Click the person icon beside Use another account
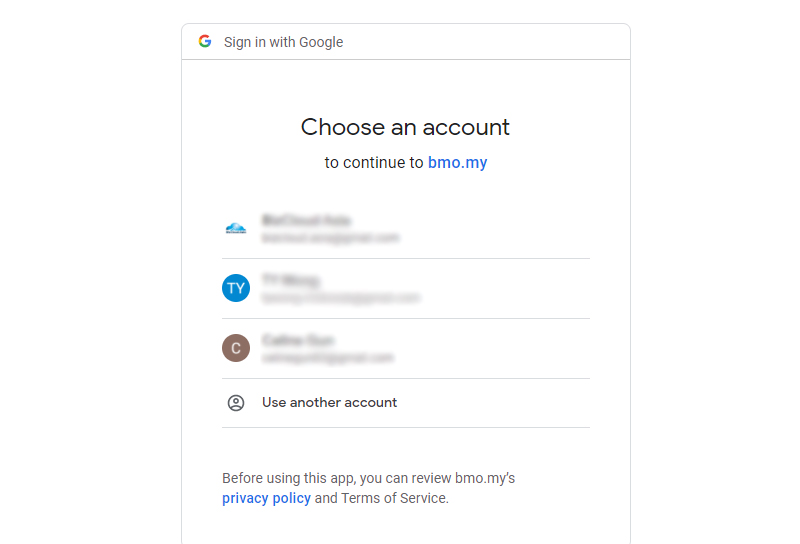This screenshot has width=800, height=544. pyautogui.click(x=236, y=403)
